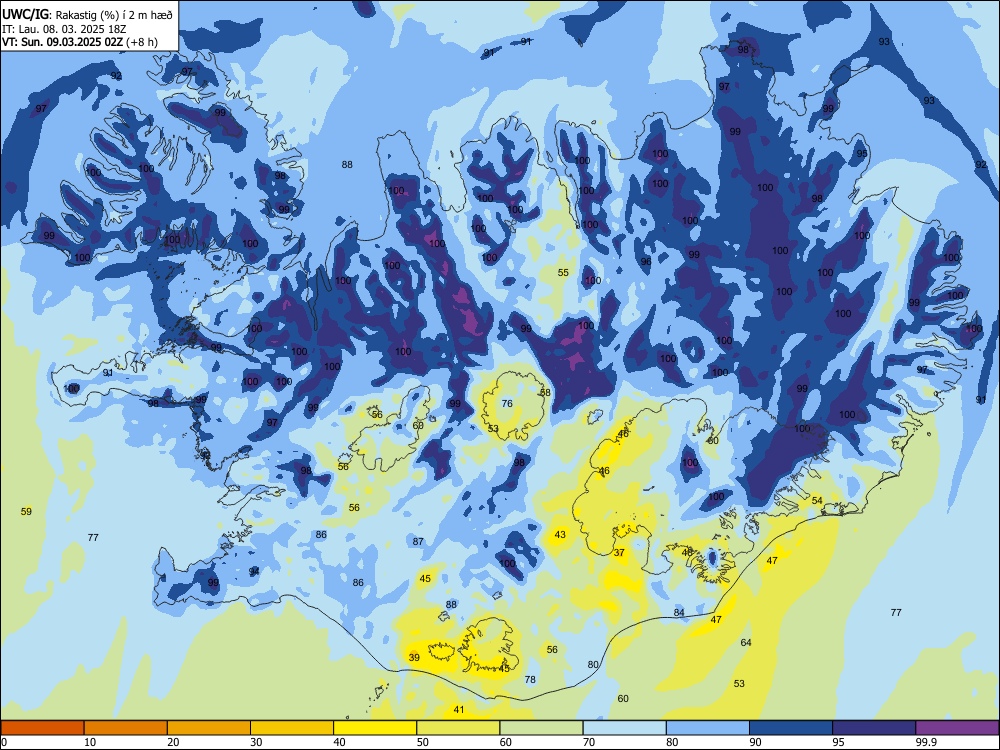Select the pale yellow 50–60 legend swatch
The width and height of the screenshot is (1000, 750).
coord(458,728)
